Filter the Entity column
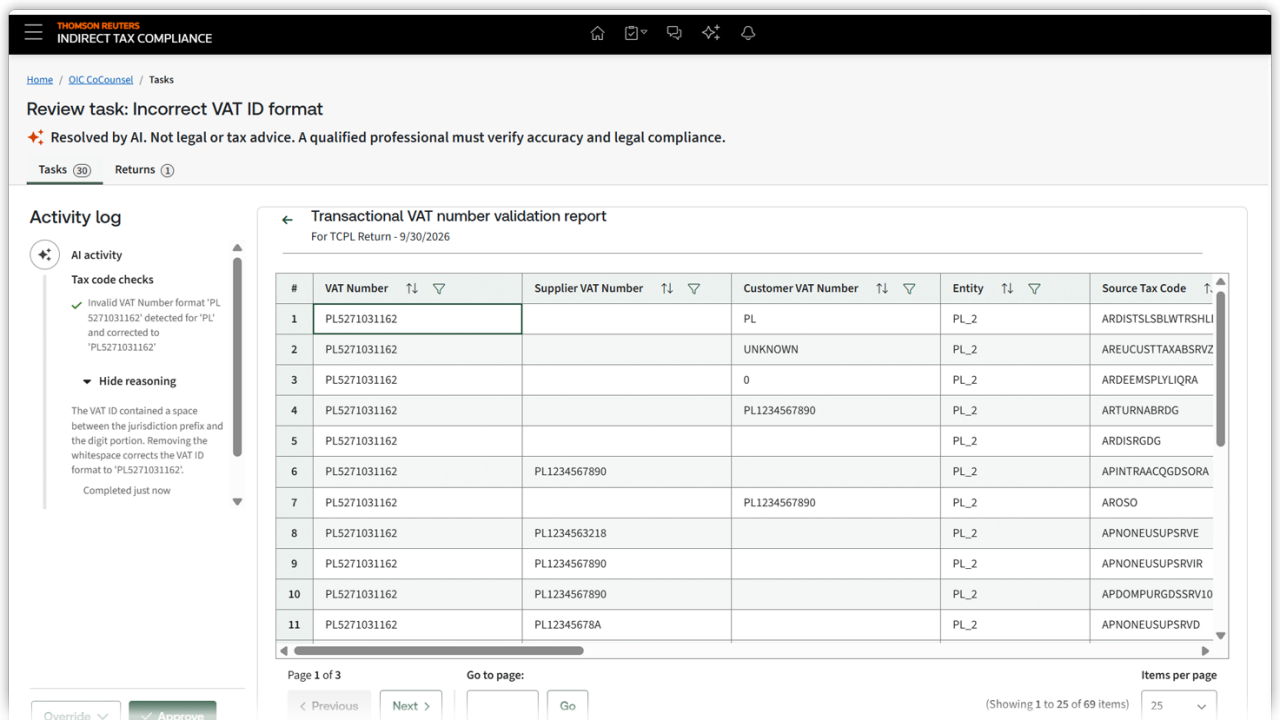The image size is (1280, 720). tap(1034, 288)
